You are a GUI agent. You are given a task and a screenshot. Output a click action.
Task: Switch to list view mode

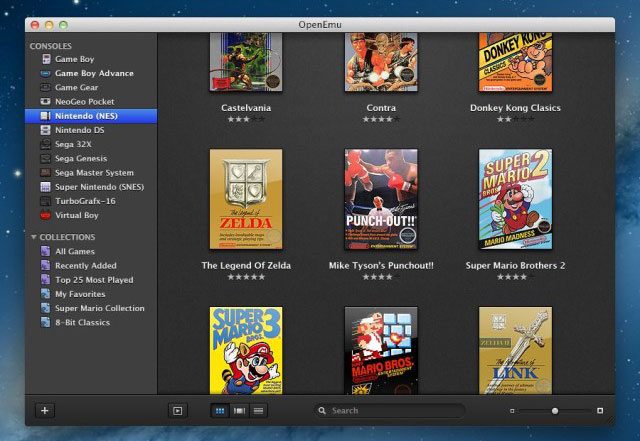(x=258, y=411)
